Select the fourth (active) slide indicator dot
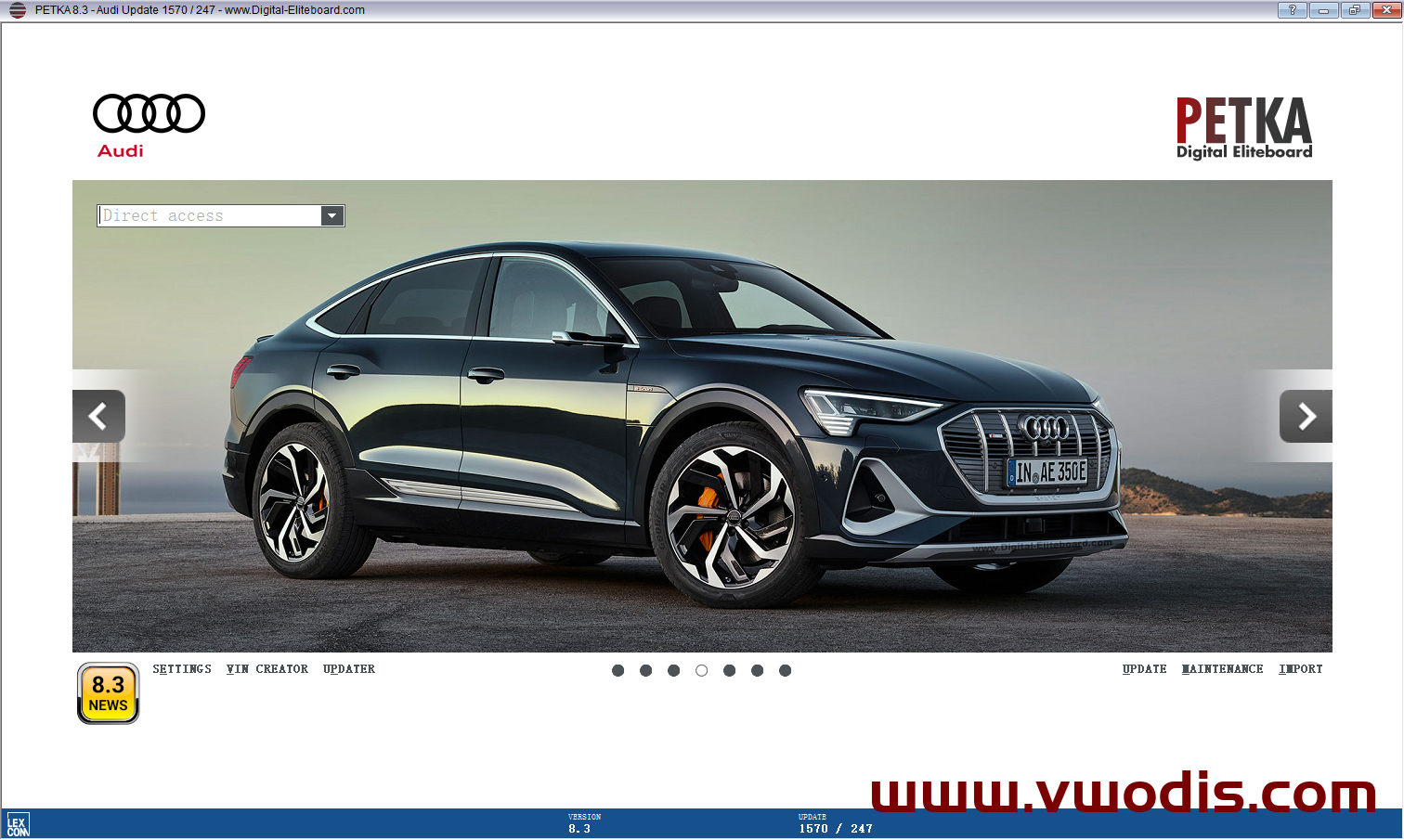The image size is (1404, 840). pos(702,671)
